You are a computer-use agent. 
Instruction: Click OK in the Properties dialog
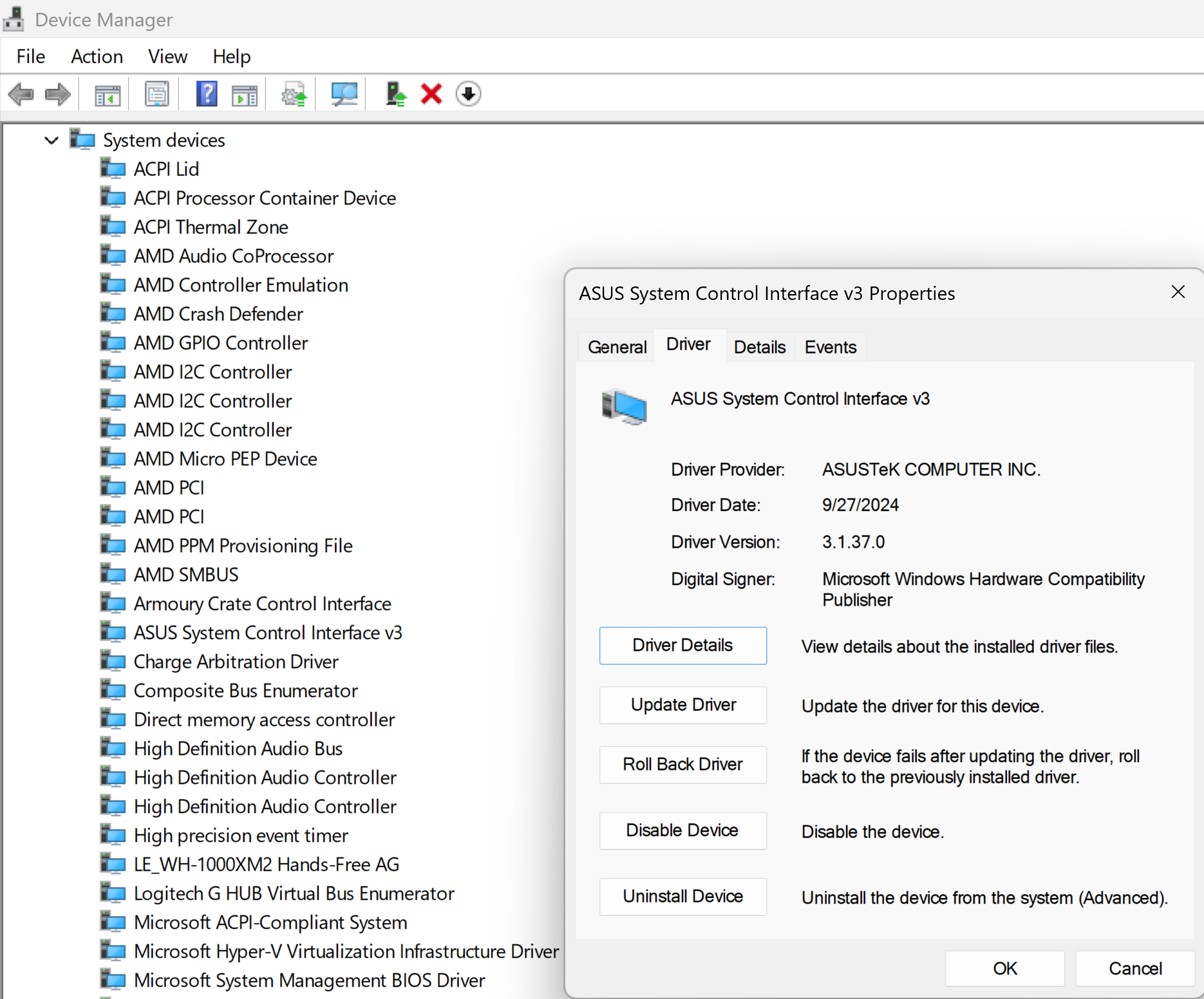pos(1005,968)
